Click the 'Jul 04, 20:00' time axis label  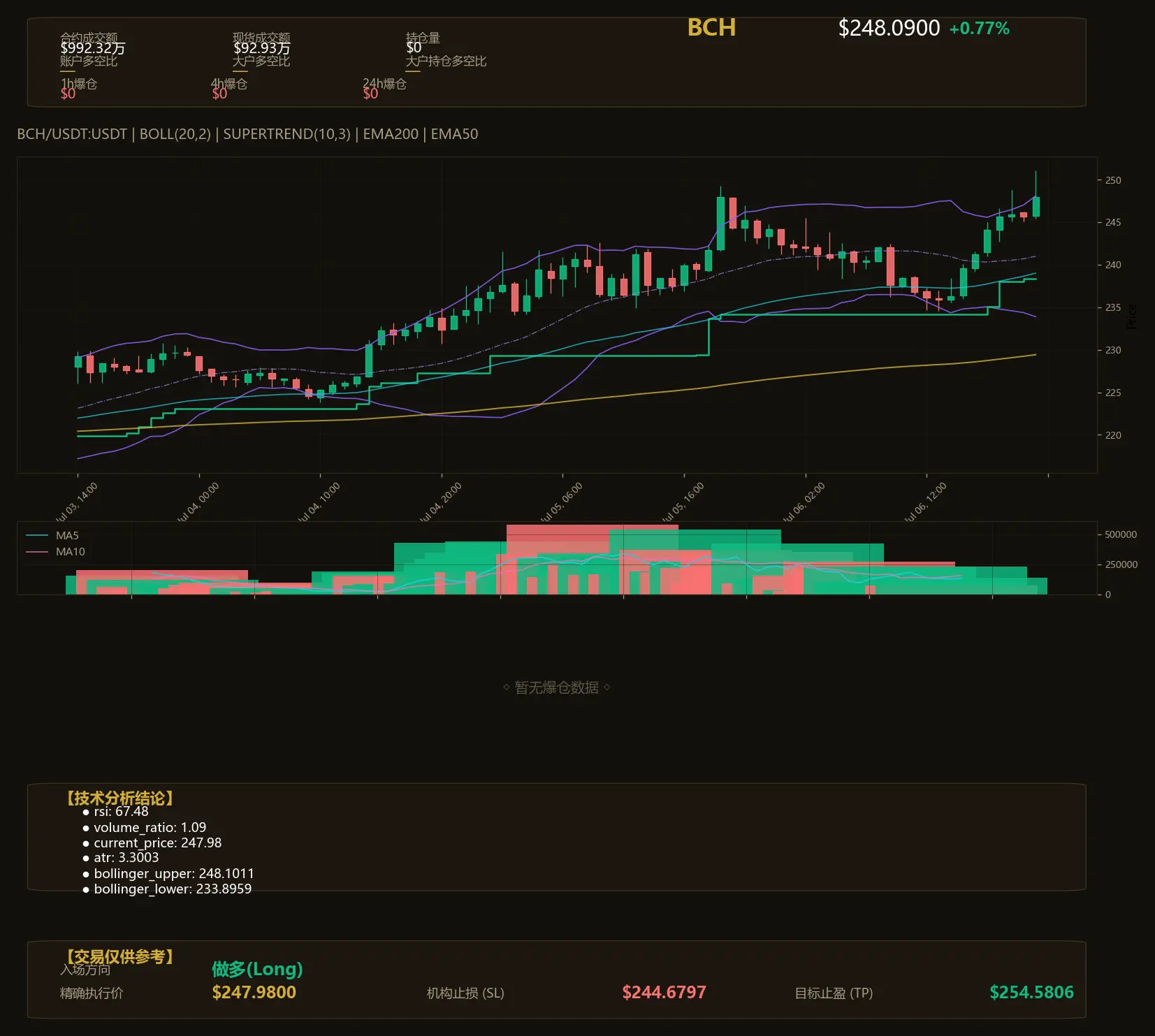click(440, 502)
